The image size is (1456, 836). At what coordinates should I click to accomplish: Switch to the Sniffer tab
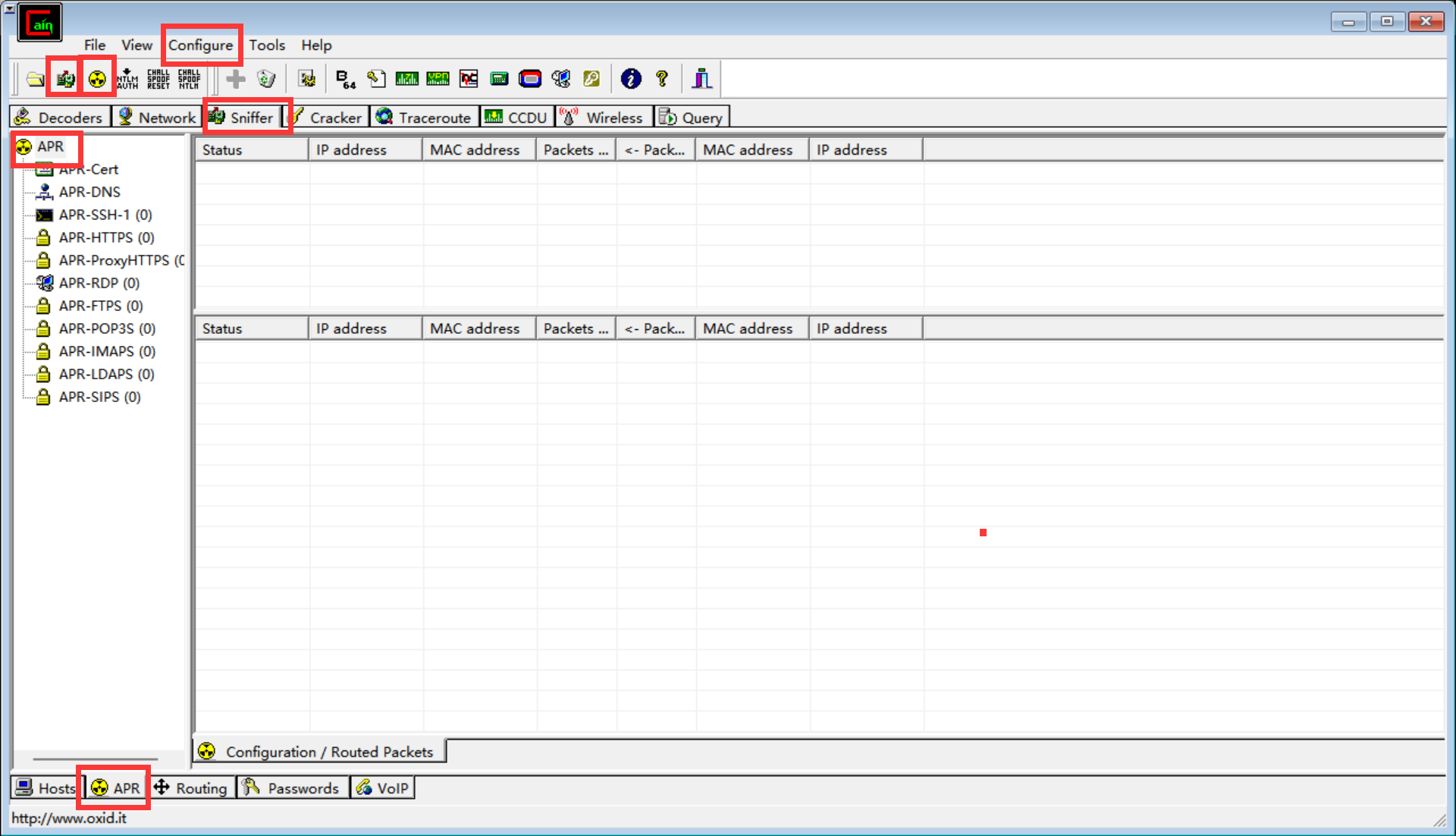point(243,117)
